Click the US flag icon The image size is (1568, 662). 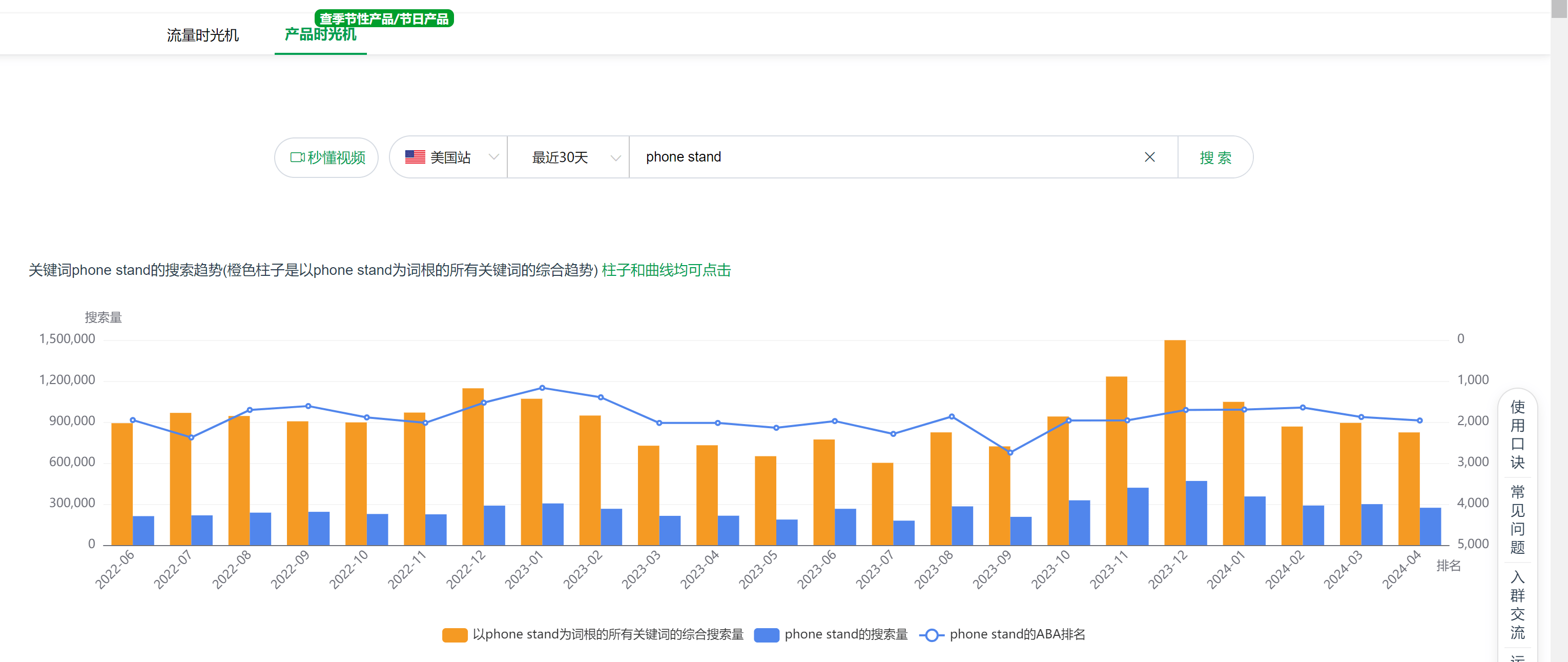pos(415,157)
